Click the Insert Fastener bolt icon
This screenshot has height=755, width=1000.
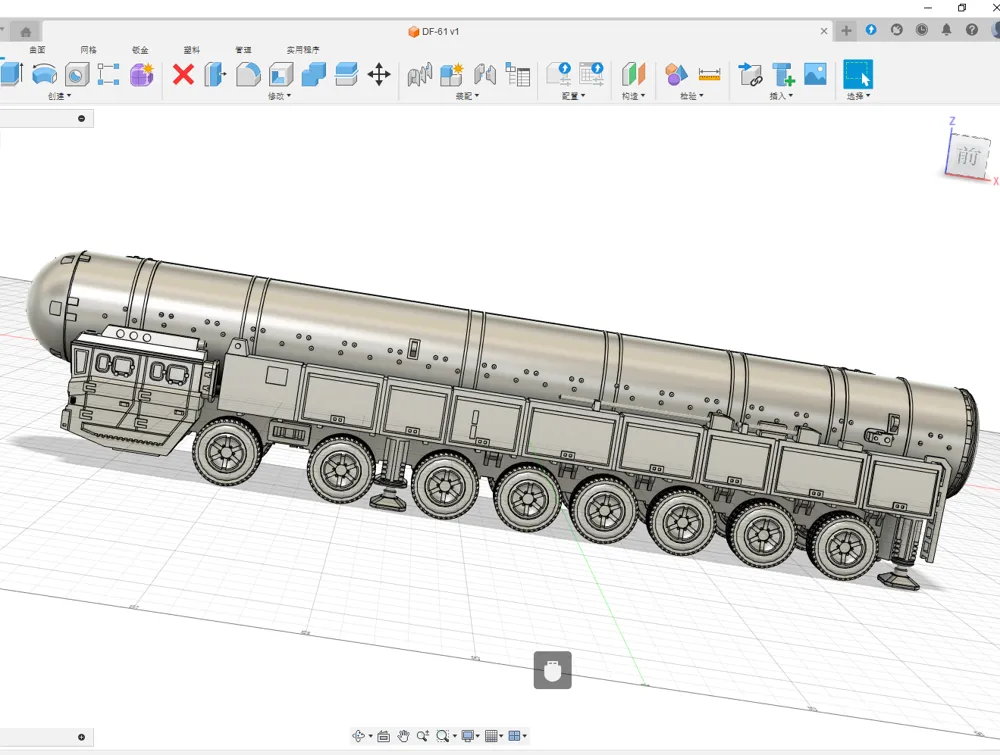783,75
